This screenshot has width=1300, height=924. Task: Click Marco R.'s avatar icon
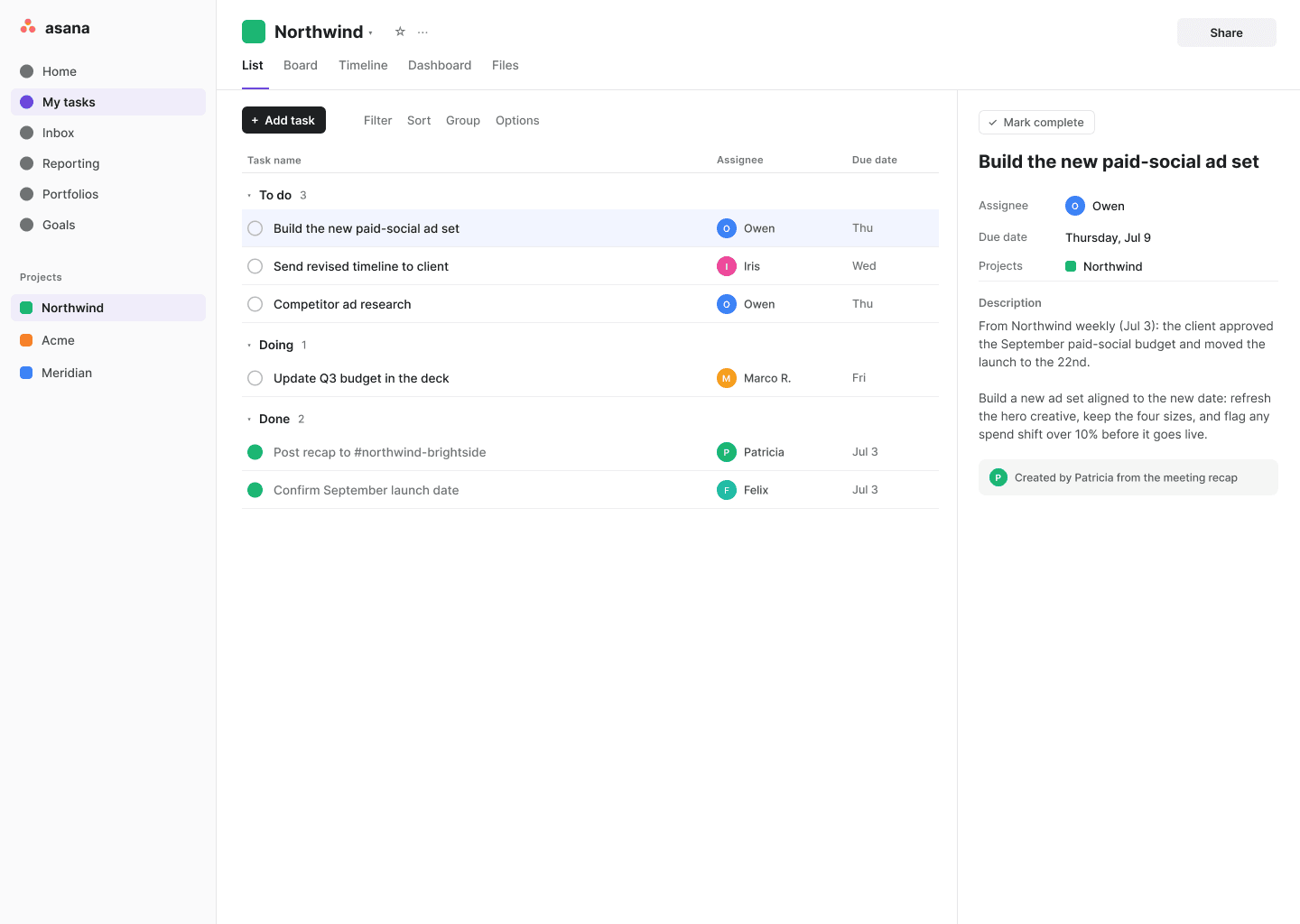click(727, 378)
